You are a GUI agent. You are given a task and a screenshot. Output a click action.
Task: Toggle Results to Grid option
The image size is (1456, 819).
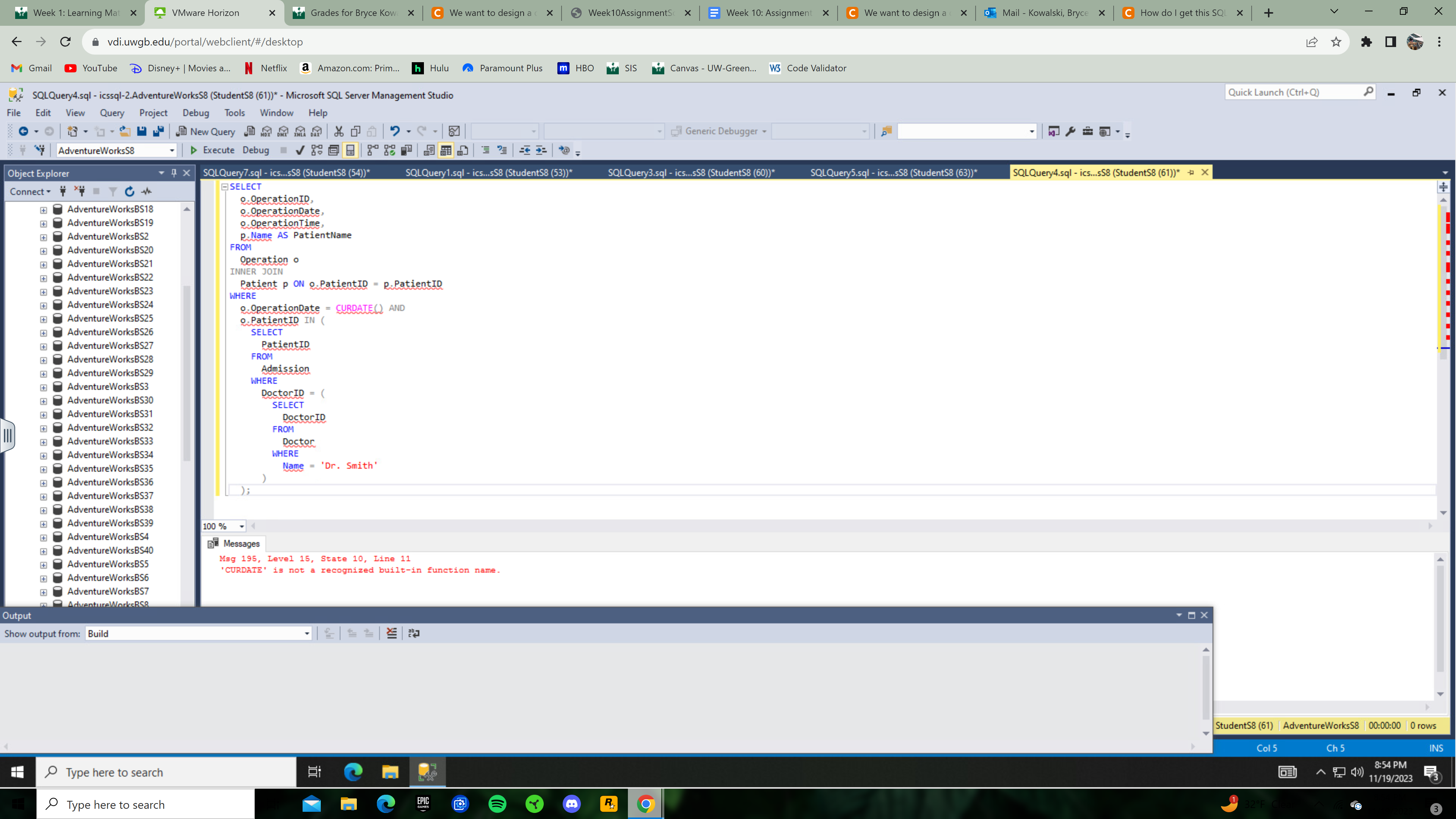446,151
